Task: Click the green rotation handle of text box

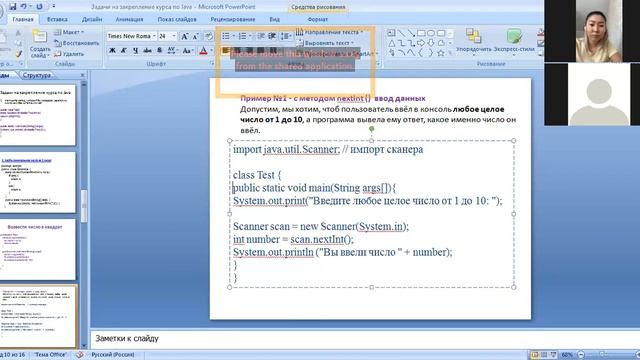Action: point(371,129)
